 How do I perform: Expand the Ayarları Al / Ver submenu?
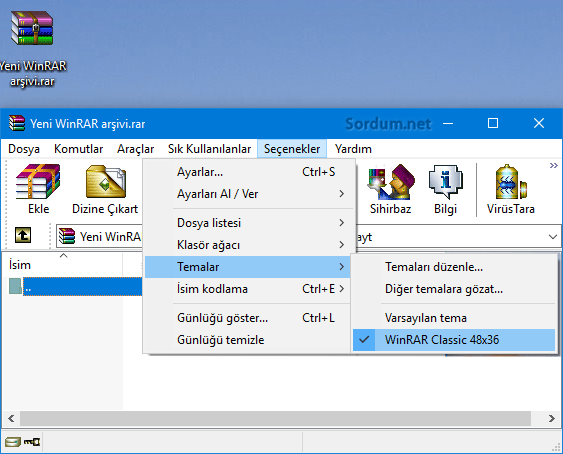(247, 194)
